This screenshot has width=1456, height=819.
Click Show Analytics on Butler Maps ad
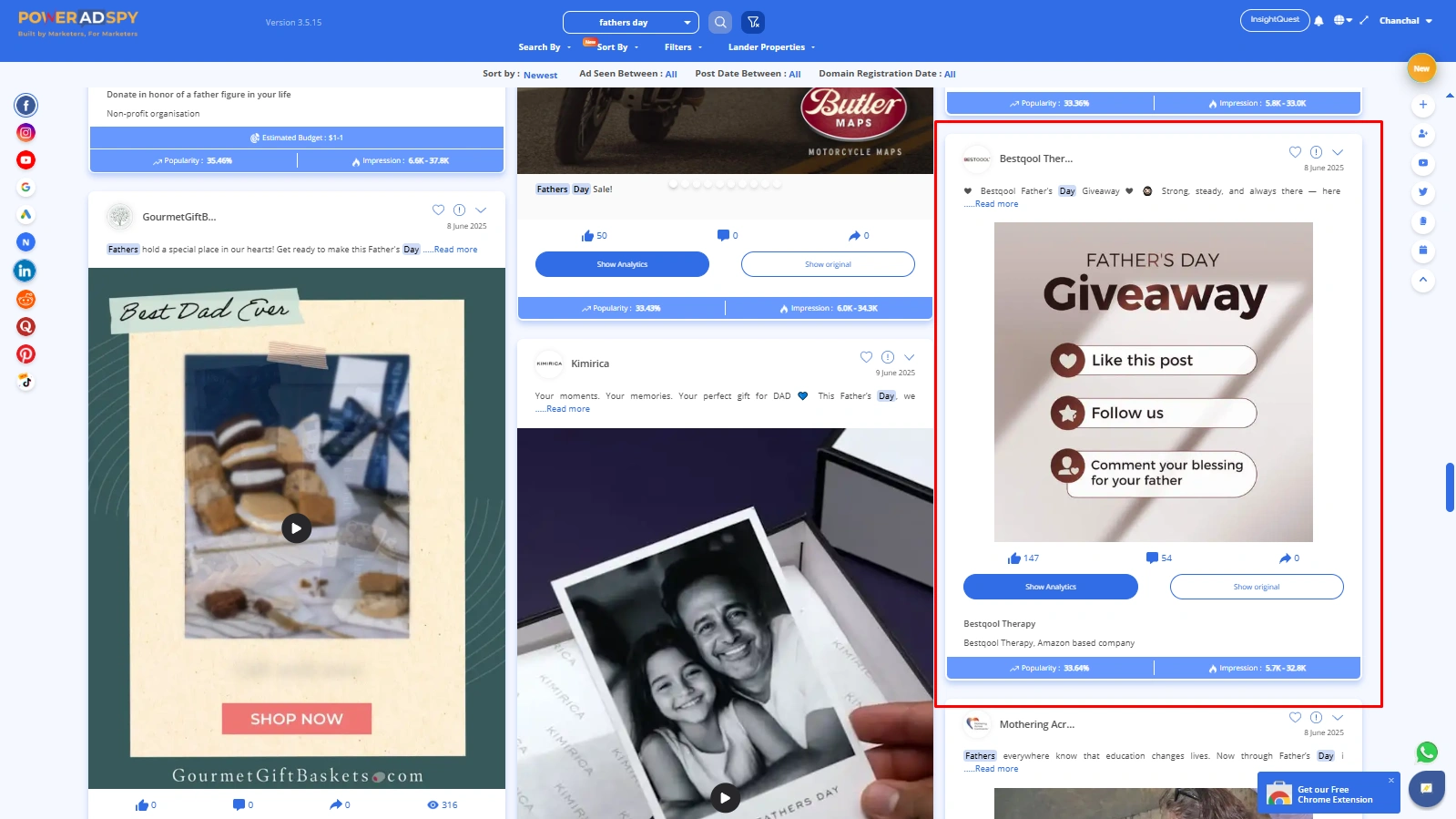pos(622,264)
